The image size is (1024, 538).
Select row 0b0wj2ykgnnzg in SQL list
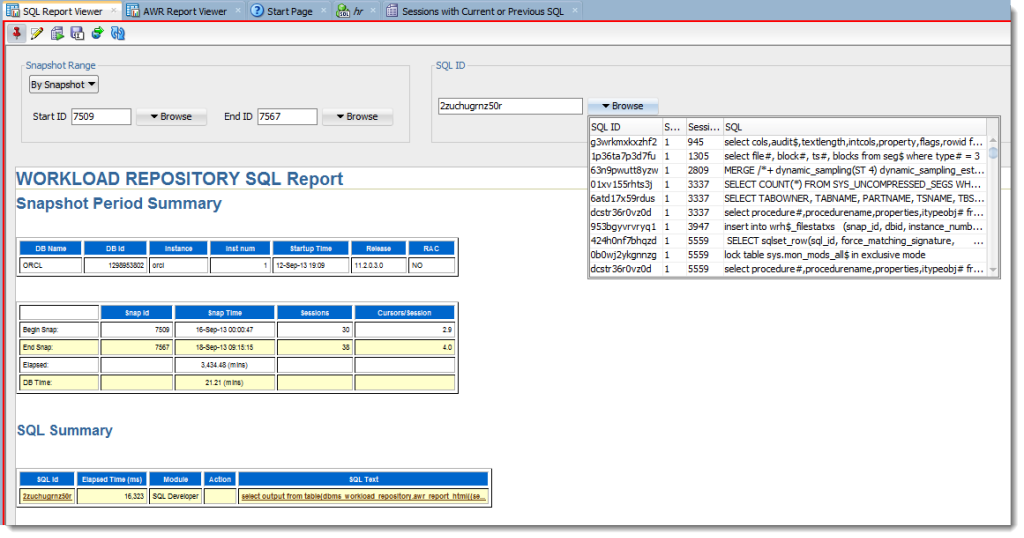click(x=788, y=255)
